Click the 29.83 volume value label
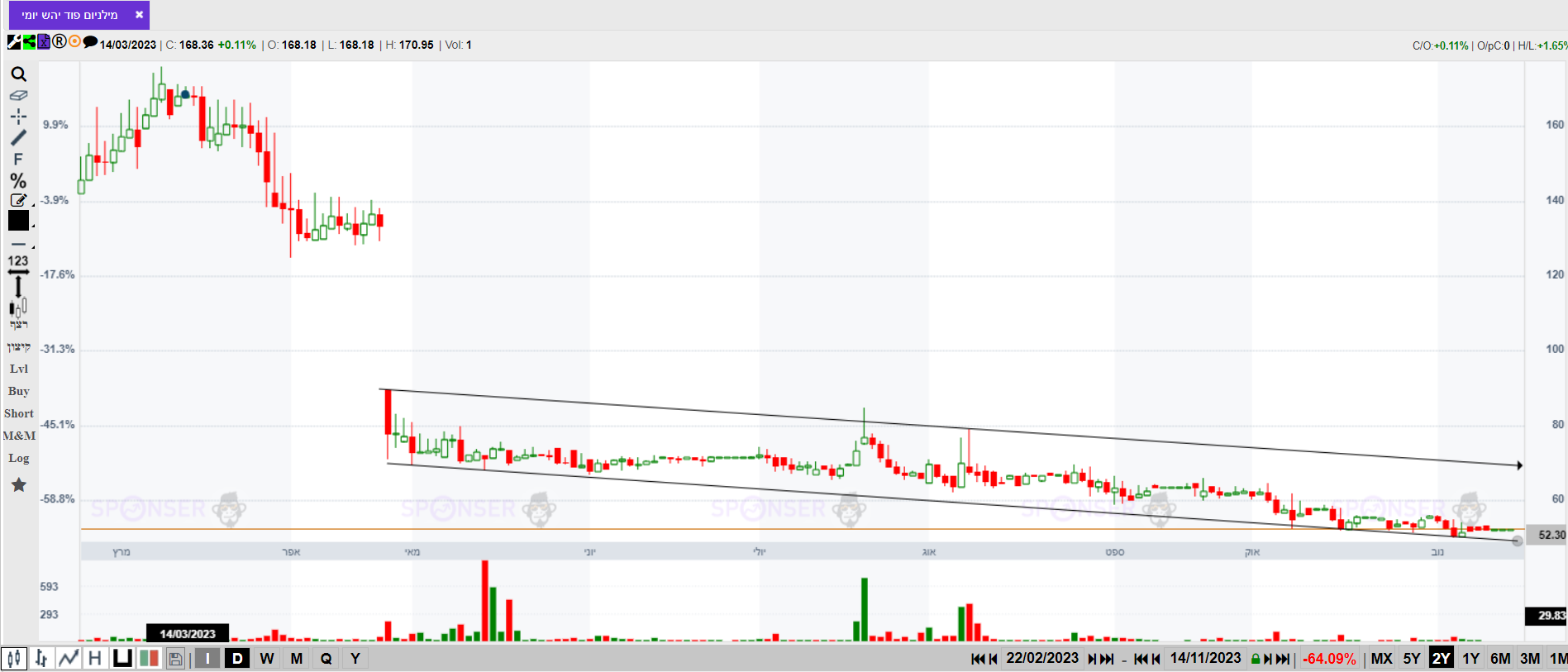The width and height of the screenshot is (1568, 672). coord(1547,616)
